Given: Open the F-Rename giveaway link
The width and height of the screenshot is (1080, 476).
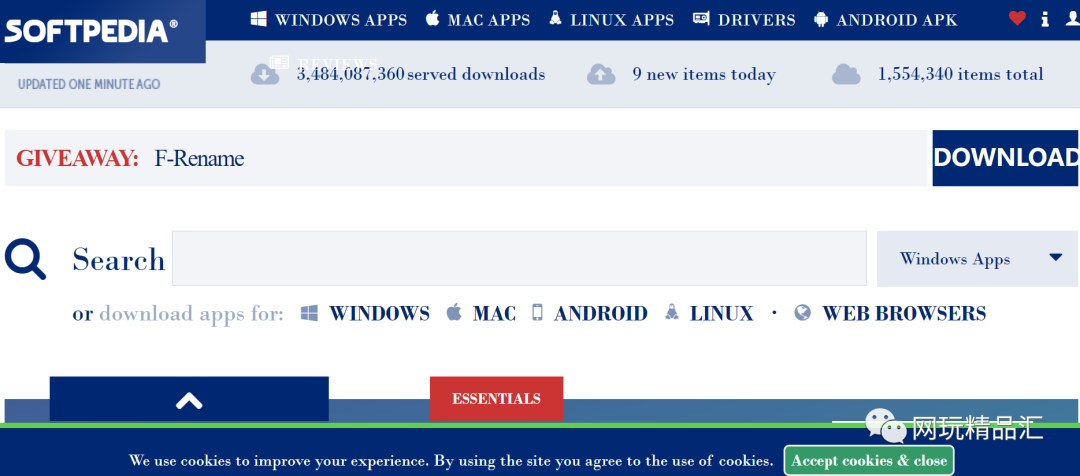Looking at the screenshot, I should tap(199, 158).
